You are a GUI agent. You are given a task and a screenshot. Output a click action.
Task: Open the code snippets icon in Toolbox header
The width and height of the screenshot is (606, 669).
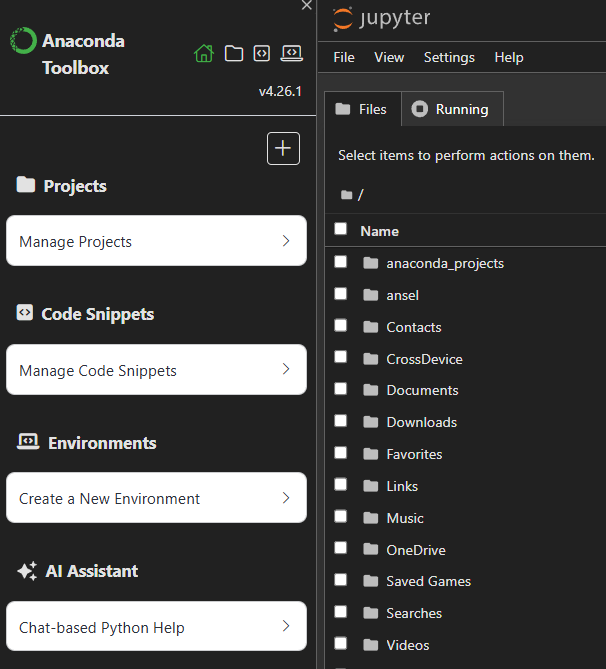[x=262, y=53]
